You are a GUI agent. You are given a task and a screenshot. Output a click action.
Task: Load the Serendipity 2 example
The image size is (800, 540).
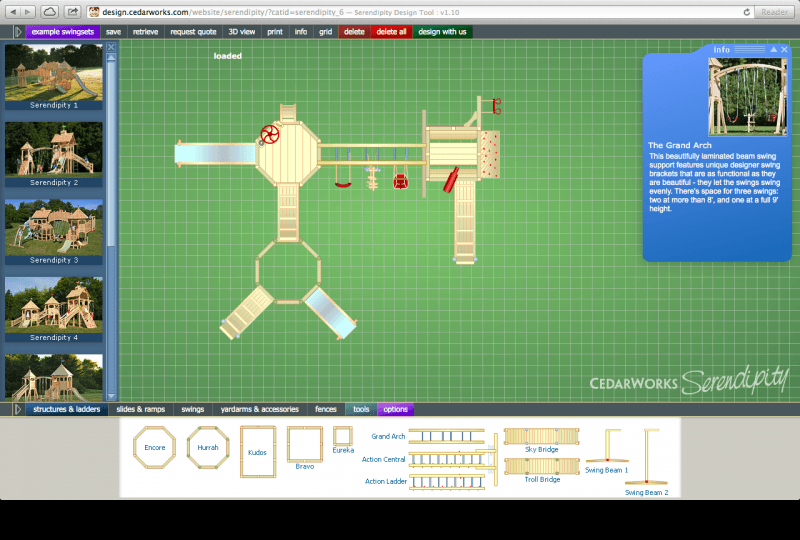[x=54, y=154]
